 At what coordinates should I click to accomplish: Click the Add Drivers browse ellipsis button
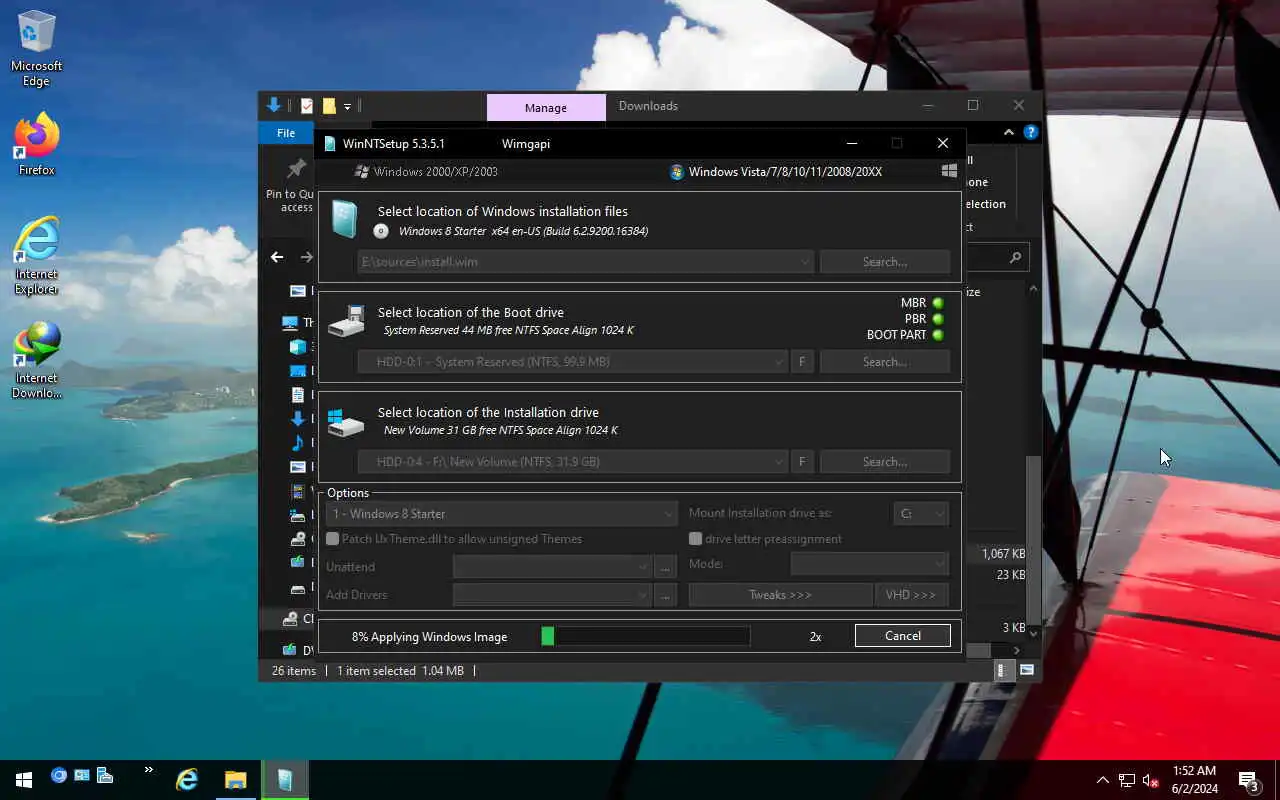point(666,595)
